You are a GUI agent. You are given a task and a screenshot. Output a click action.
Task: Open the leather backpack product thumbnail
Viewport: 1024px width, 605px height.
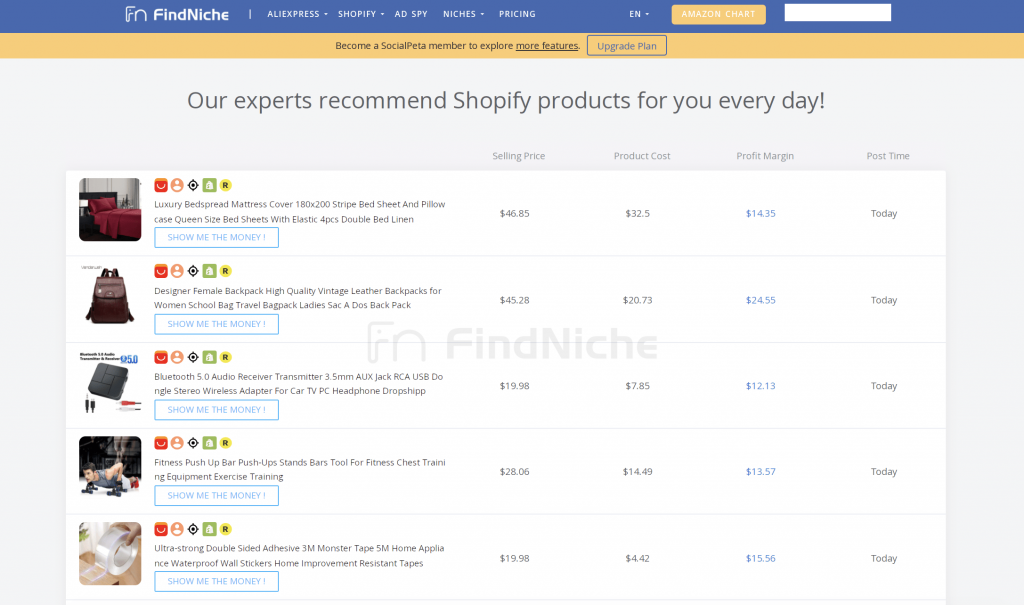pyautogui.click(x=110, y=295)
